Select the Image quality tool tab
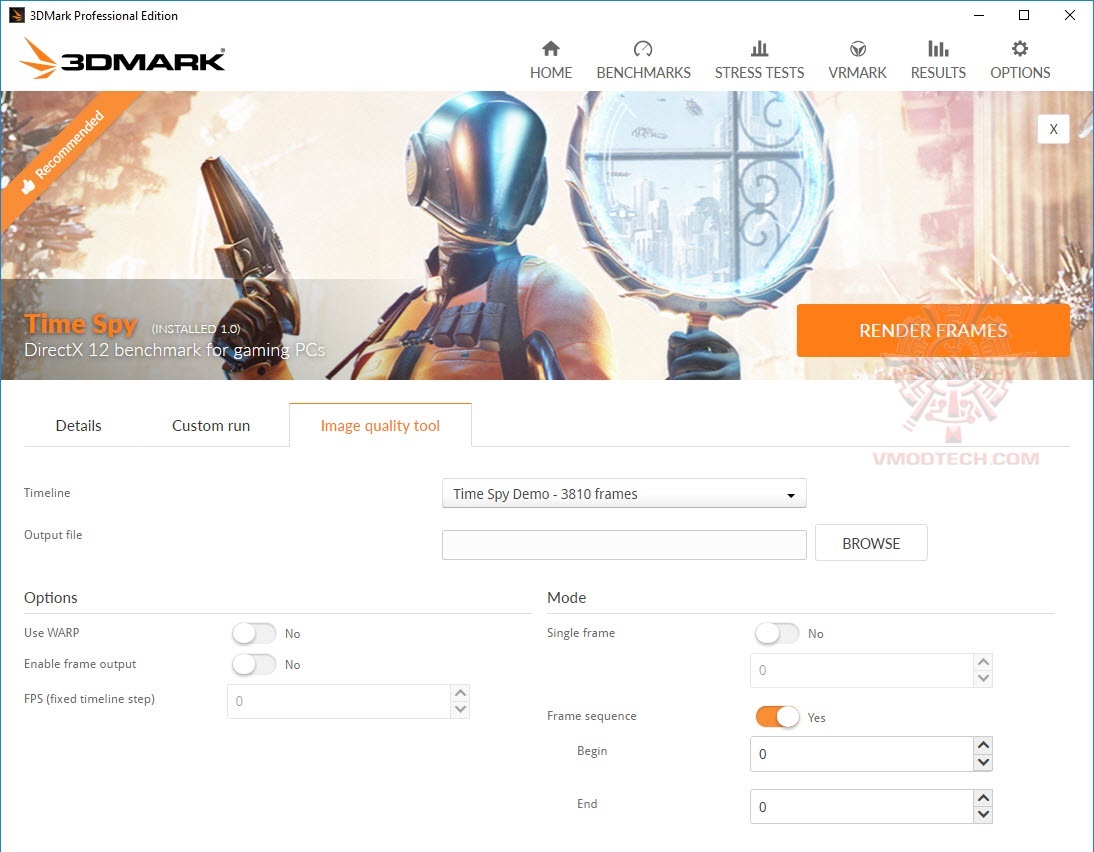The image size is (1094, 852). tap(380, 426)
